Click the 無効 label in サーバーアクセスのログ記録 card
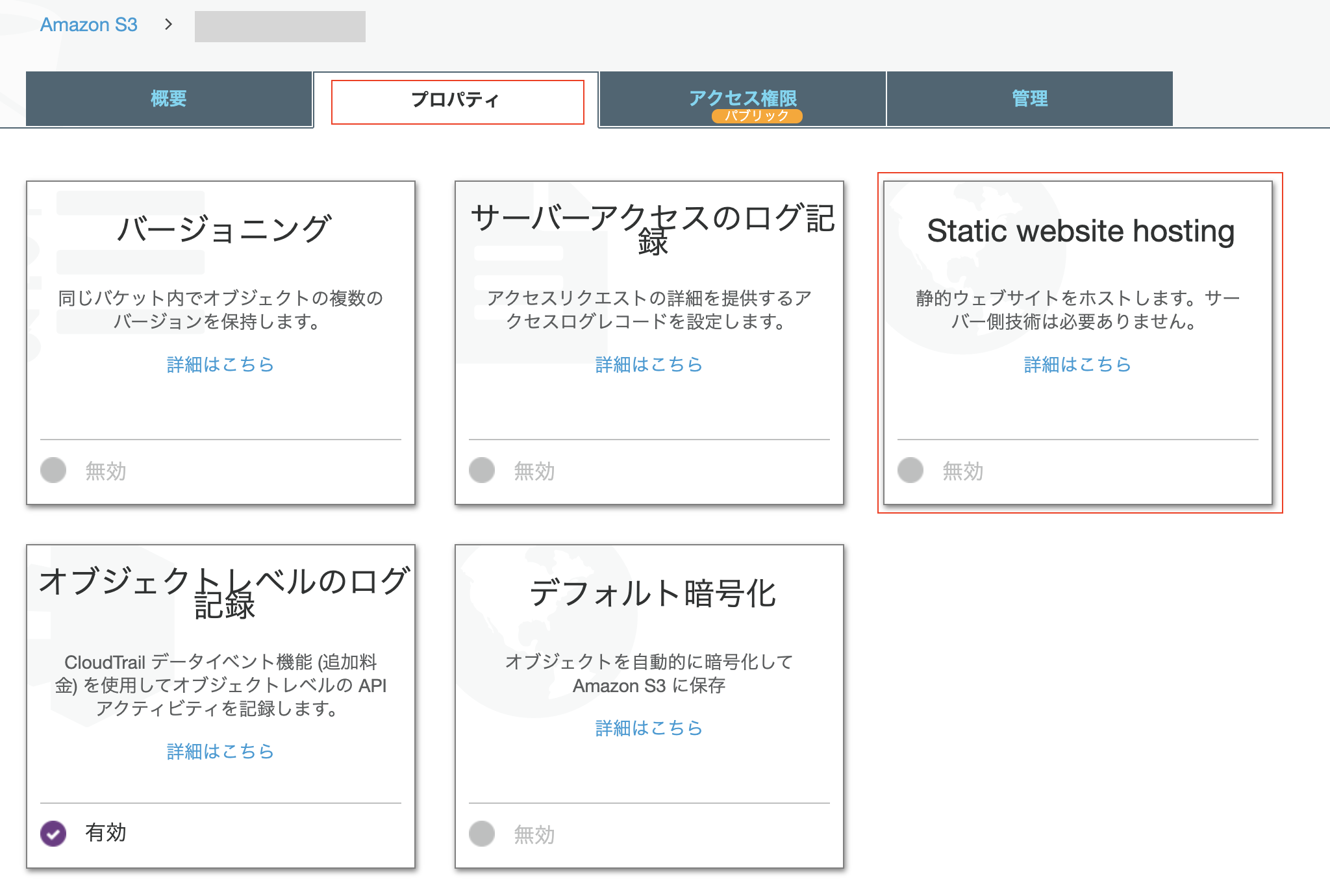Image resolution: width=1330 pixels, height=896 pixels. (534, 471)
